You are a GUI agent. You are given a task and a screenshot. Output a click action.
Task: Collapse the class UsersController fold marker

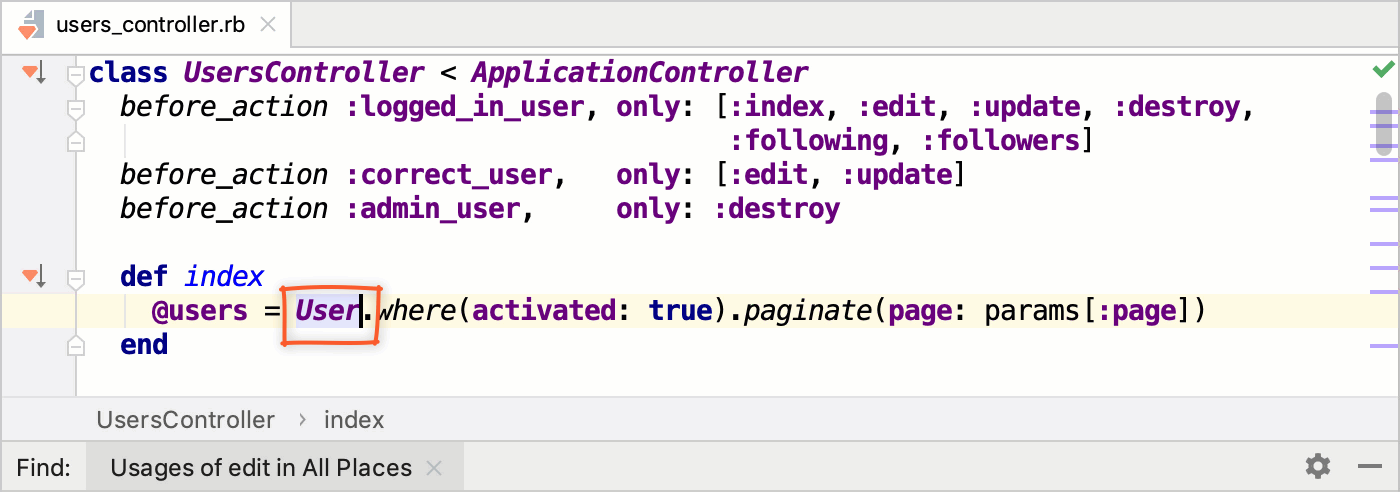pos(75,74)
